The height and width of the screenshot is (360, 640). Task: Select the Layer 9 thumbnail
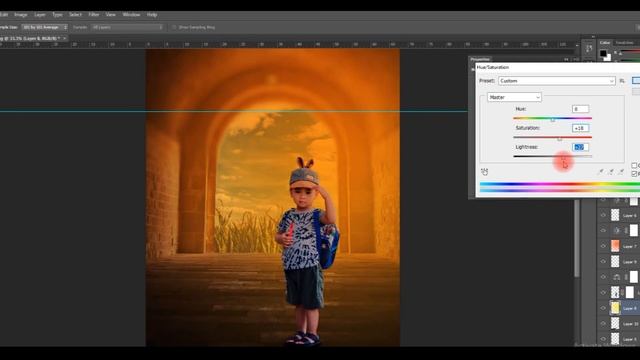(x=615, y=261)
